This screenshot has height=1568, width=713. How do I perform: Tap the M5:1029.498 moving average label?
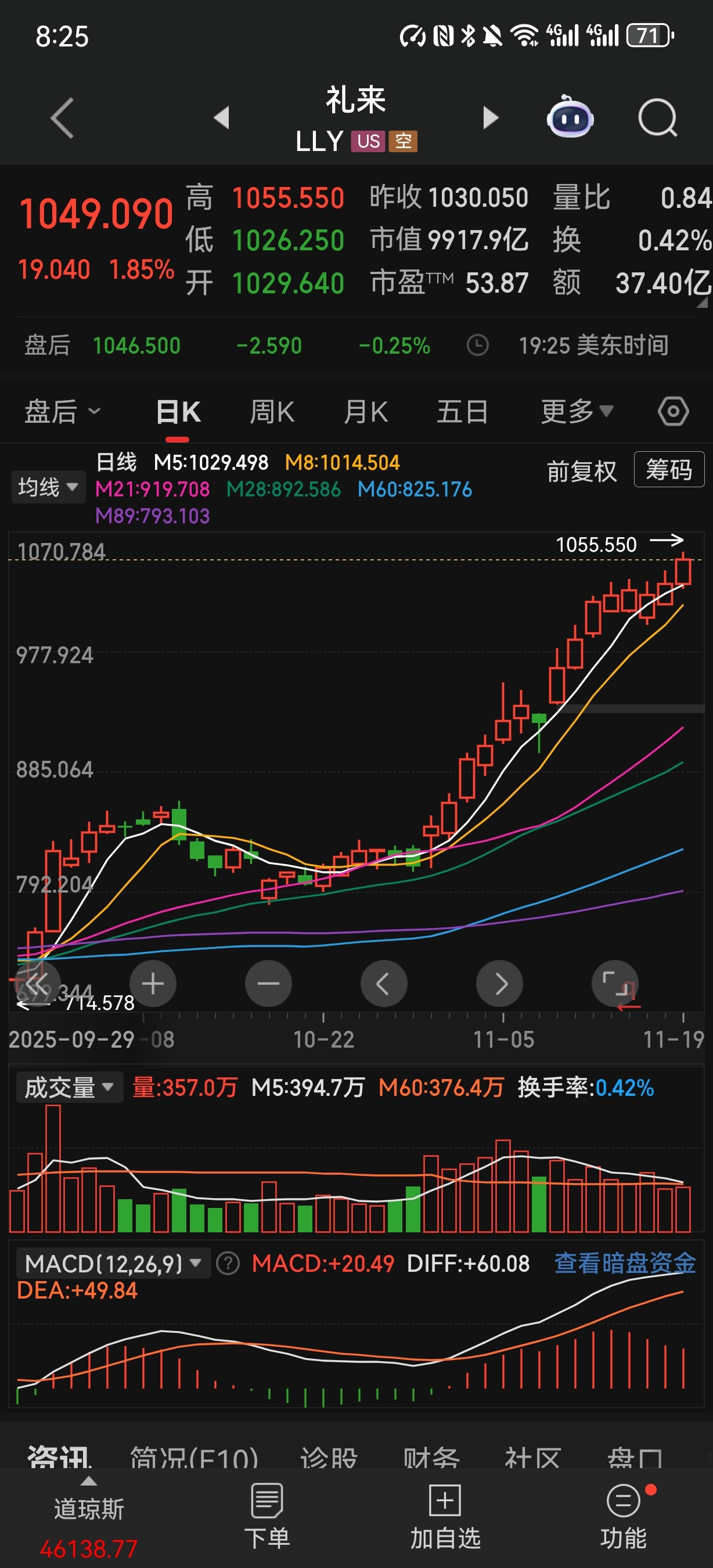pos(211,463)
